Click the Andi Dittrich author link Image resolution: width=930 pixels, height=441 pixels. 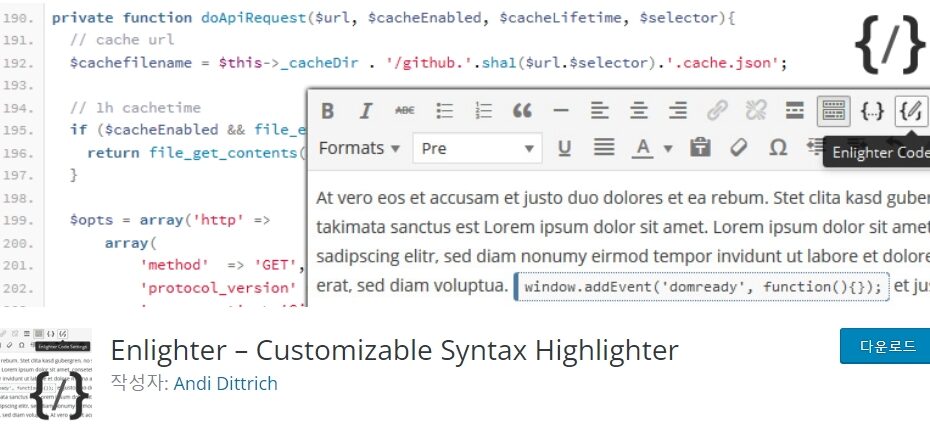[225, 384]
